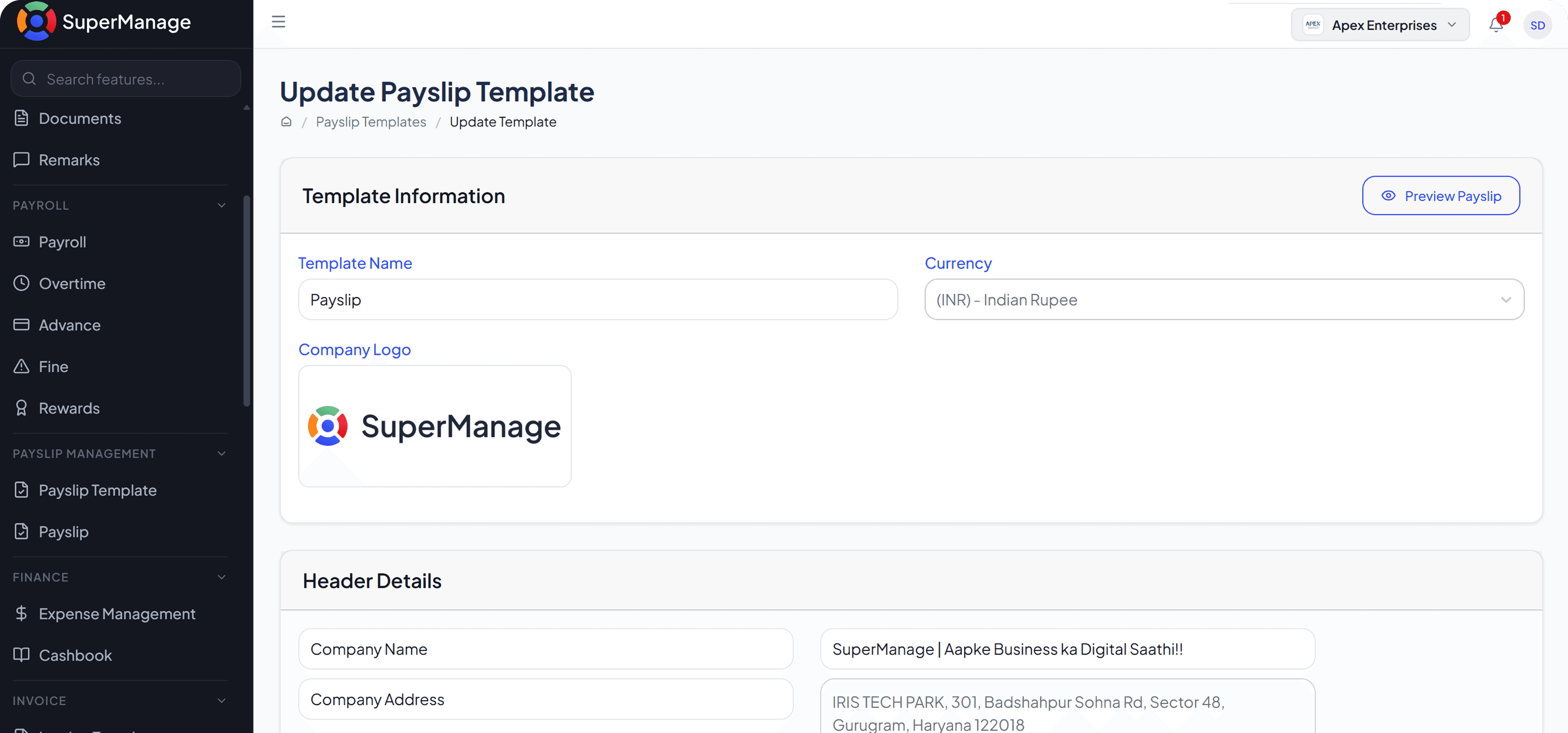The height and width of the screenshot is (733, 1568).
Task: Click the company address text area
Action: [x=1067, y=706]
